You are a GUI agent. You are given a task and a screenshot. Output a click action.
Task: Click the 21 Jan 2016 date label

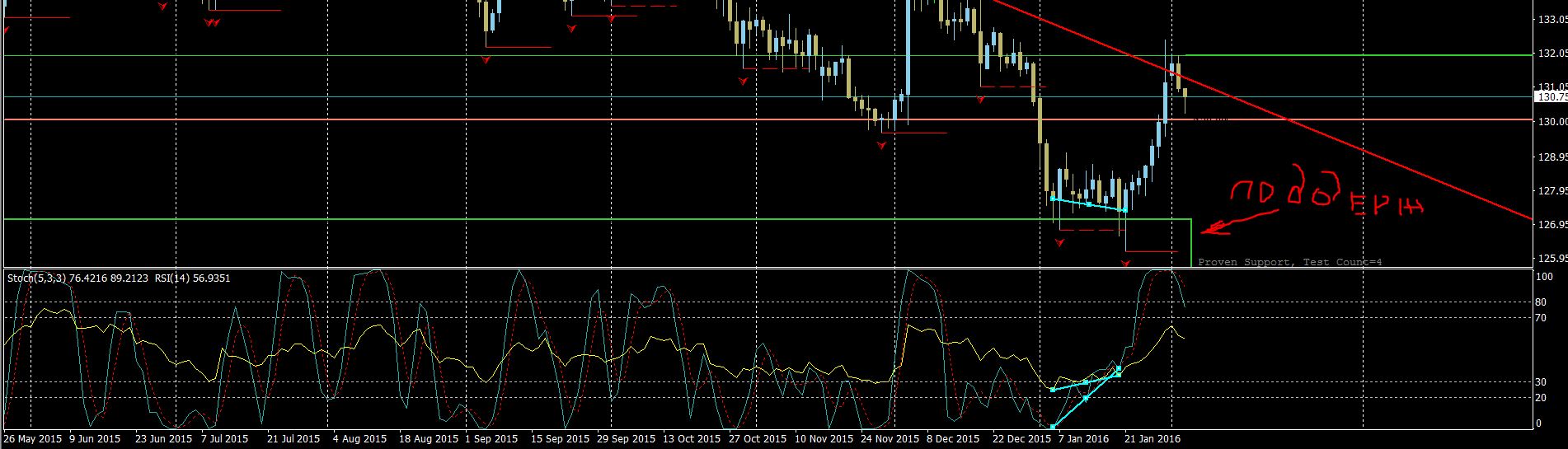pos(1153,439)
